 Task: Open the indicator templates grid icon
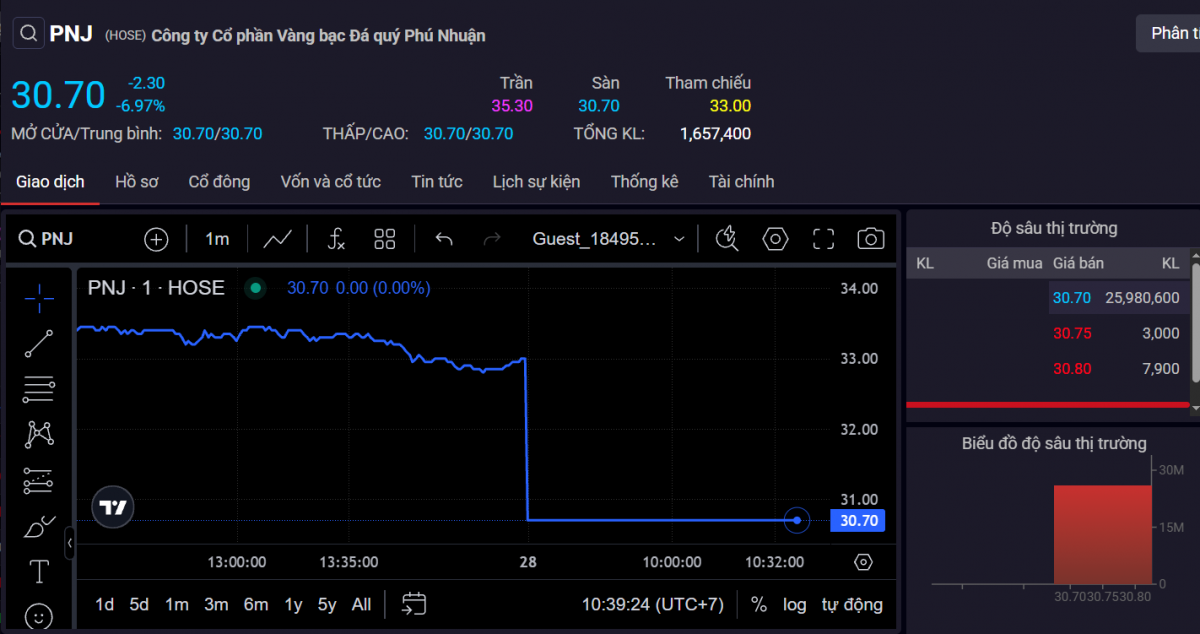coord(385,239)
